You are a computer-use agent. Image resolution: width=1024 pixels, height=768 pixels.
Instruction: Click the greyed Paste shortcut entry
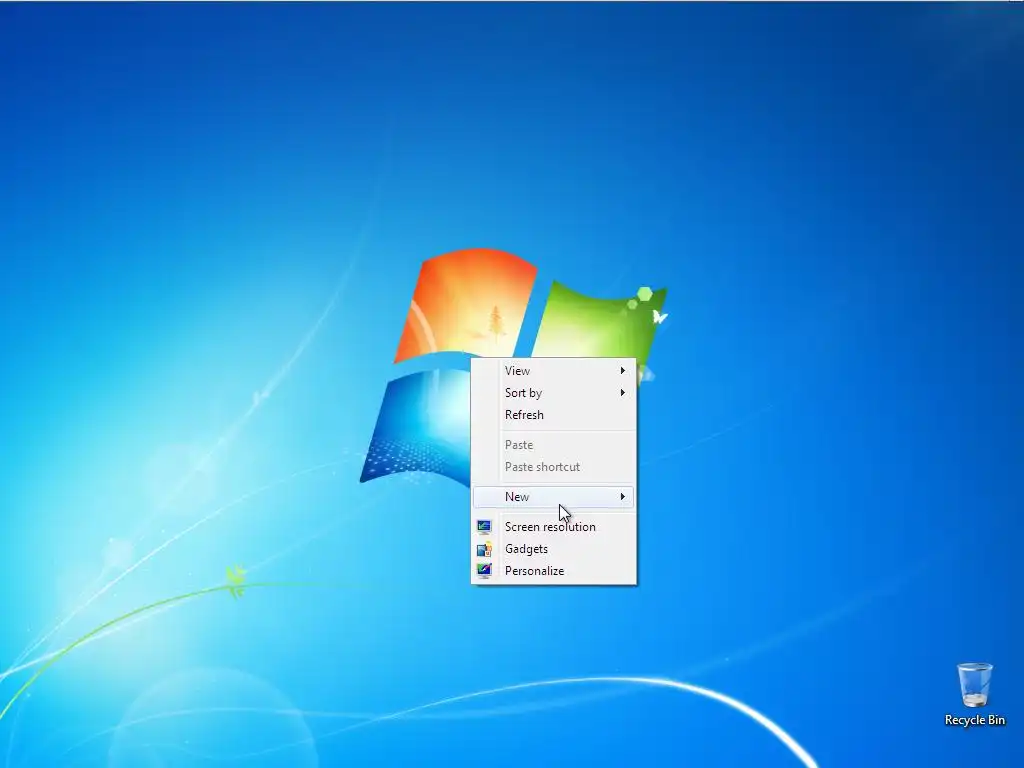point(553,467)
